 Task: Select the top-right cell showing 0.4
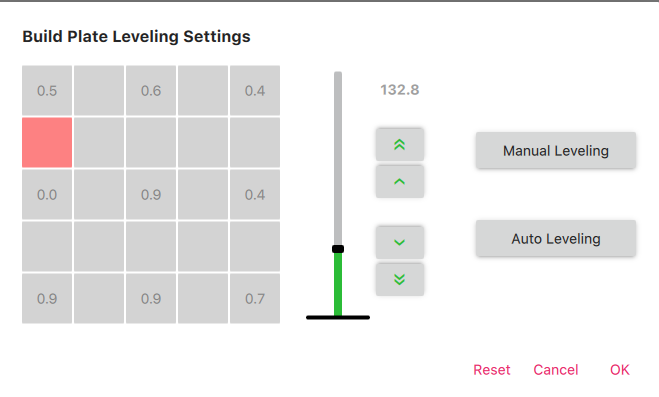click(x=255, y=90)
